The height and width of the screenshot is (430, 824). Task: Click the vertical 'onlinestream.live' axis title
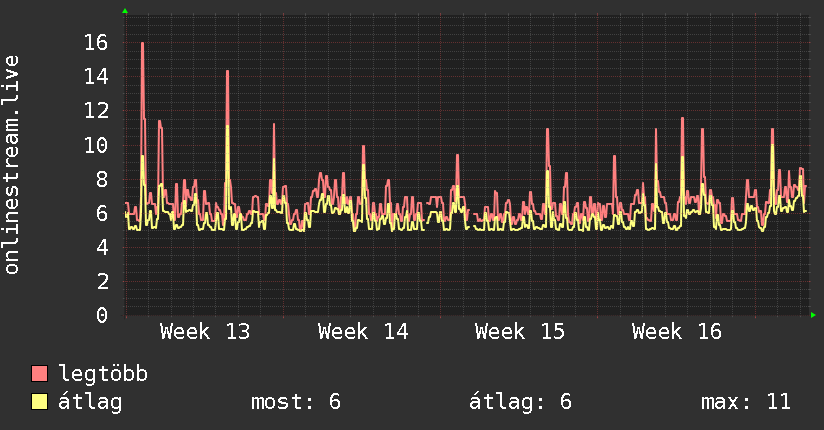point(11,165)
